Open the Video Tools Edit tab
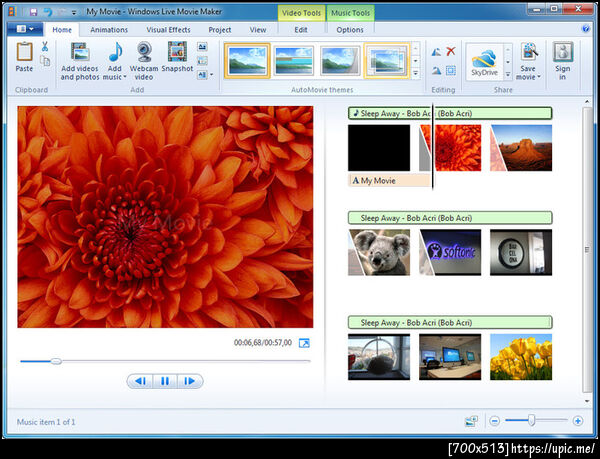The height and width of the screenshot is (459, 600). (x=301, y=29)
